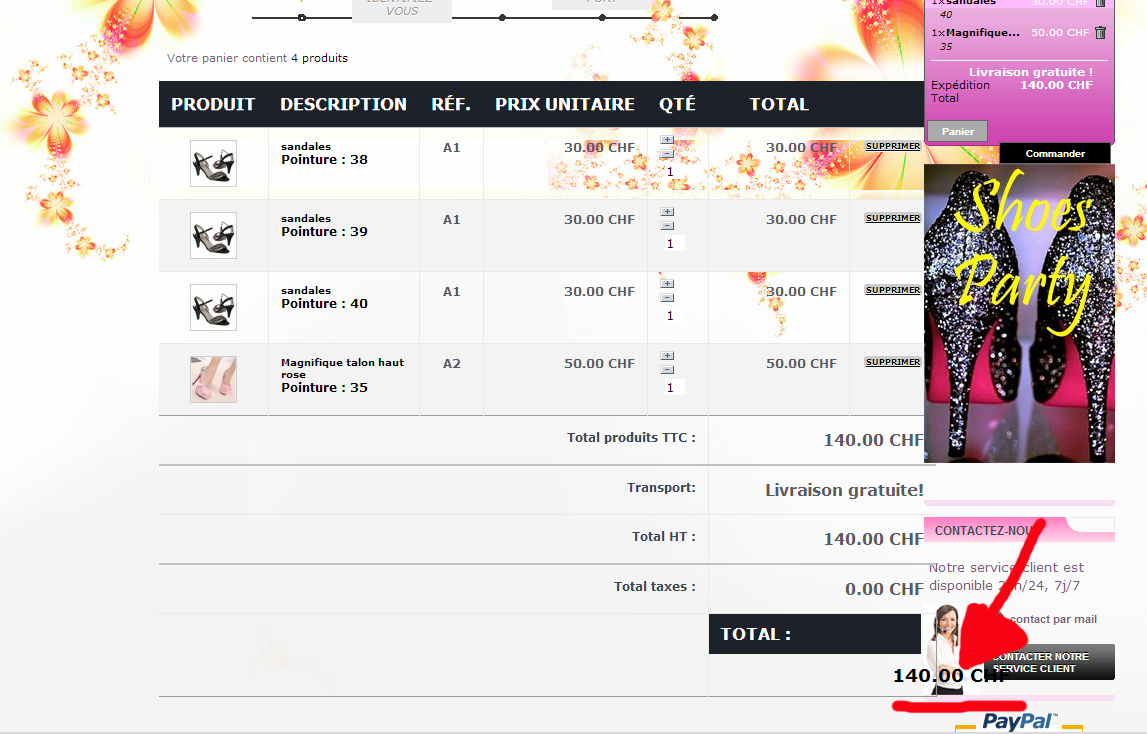Click the Votre panier contient 4 produits text

(x=257, y=58)
